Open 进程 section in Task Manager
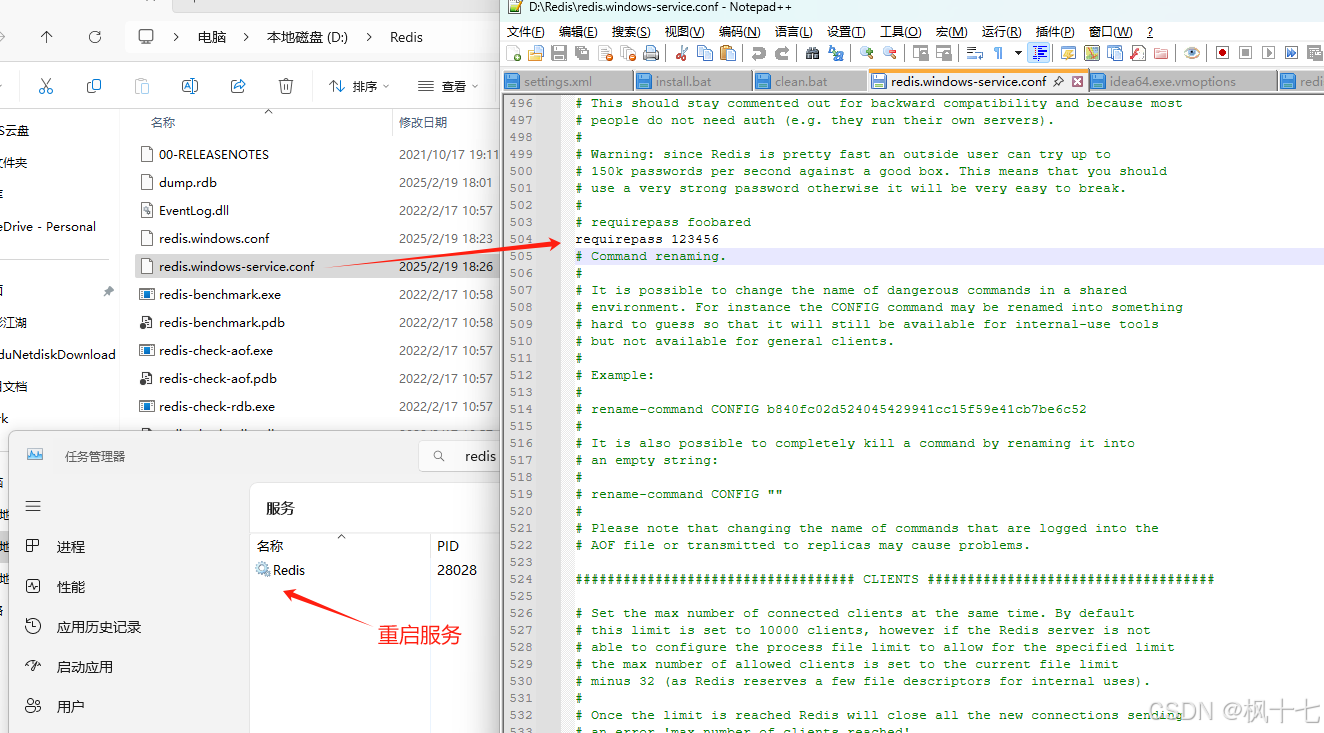Viewport: 1324px width, 733px height. click(x=70, y=547)
